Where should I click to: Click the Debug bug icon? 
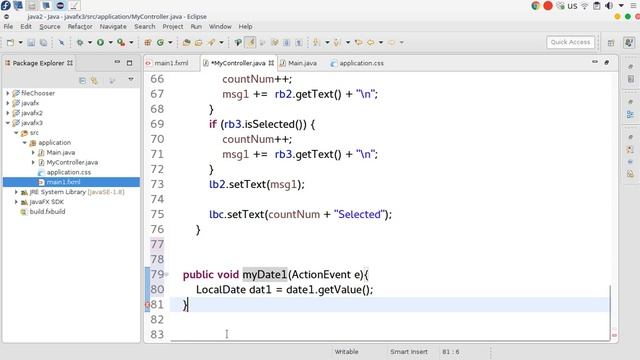[80, 42]
